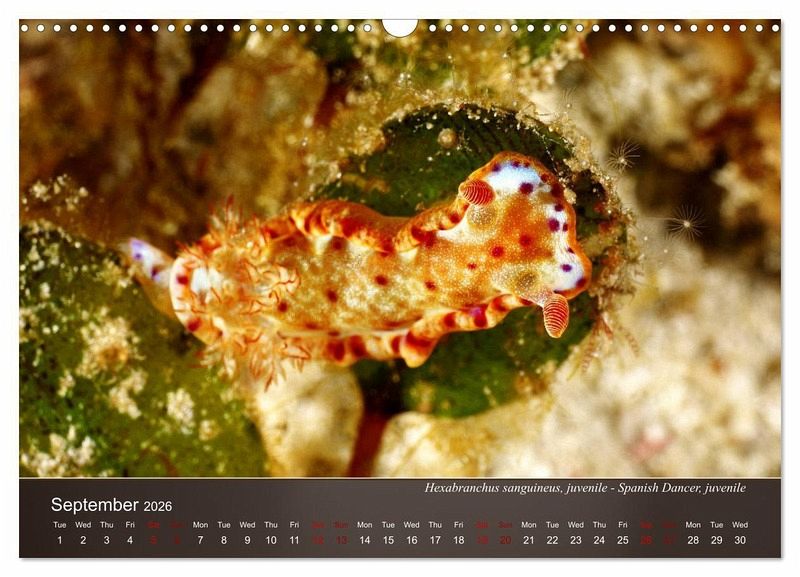Click the 'Mon' label above date 14
The width and height of the screenshot is (800, 577).
365,524
